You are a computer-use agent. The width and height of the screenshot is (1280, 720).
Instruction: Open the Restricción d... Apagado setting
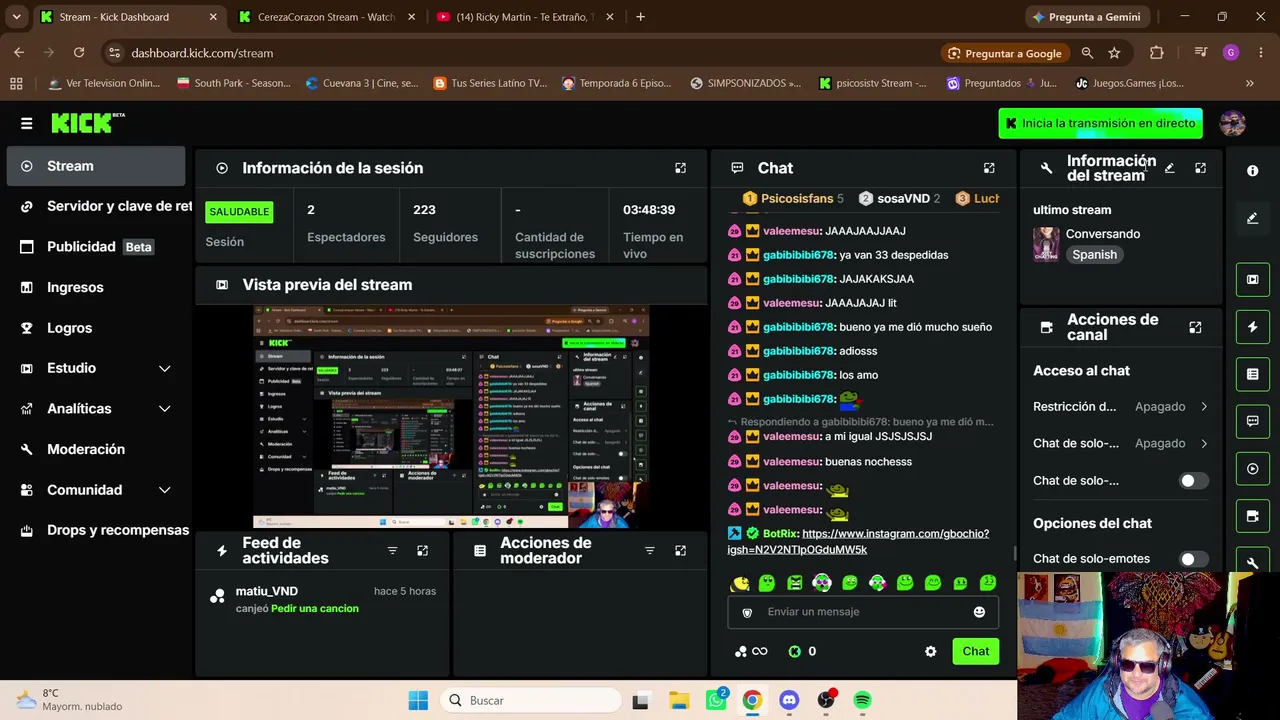(x=1120, y=407)
